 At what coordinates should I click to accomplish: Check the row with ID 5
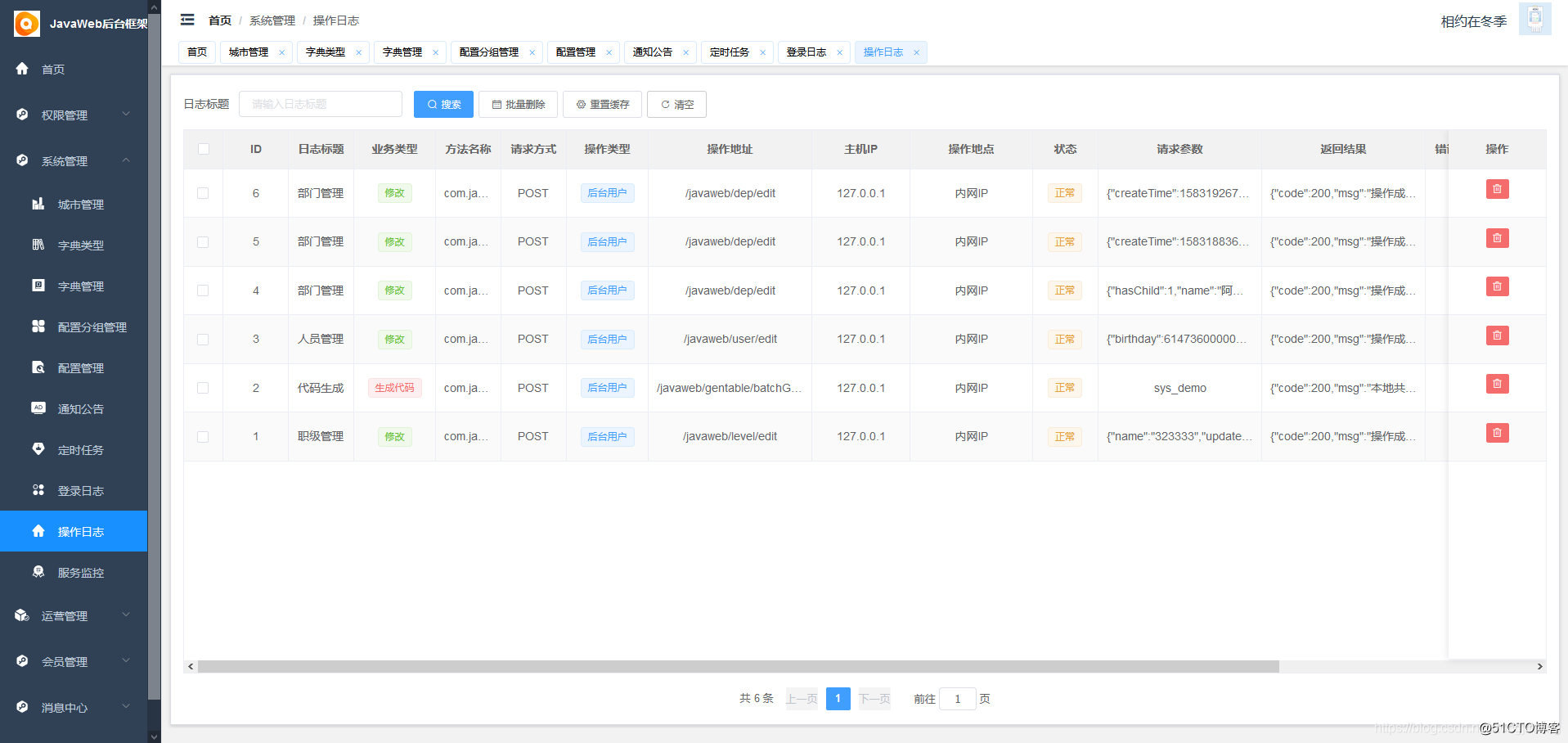(x=203, y=242)
